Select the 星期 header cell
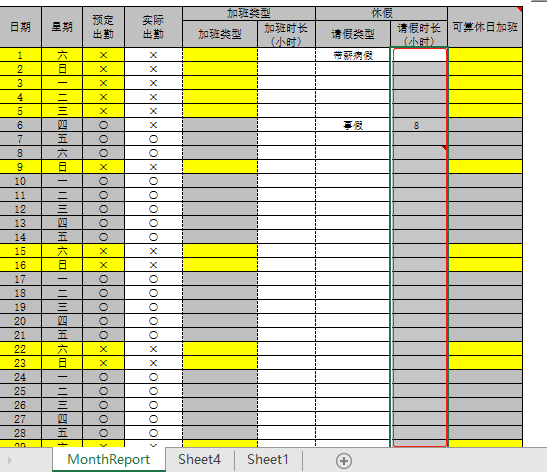Viewport: 547px width, 472px height. click(62, 27)
